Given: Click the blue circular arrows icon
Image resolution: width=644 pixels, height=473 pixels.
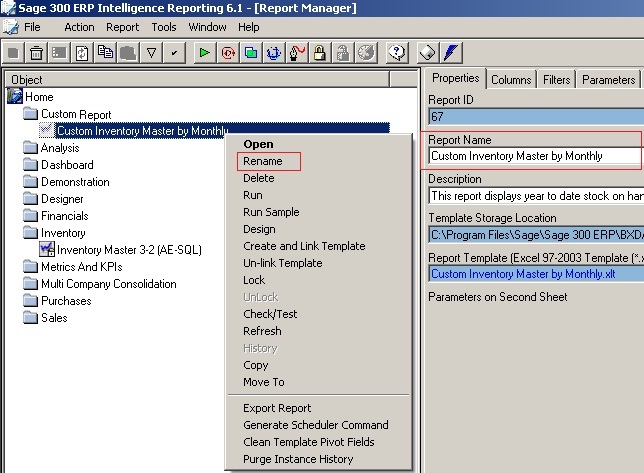Looking at the screenshot, I should pos(274,53).
